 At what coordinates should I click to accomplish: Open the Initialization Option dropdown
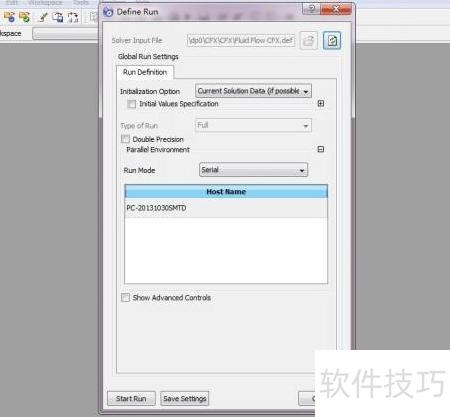pyautogui.click(x=253, y=91)
